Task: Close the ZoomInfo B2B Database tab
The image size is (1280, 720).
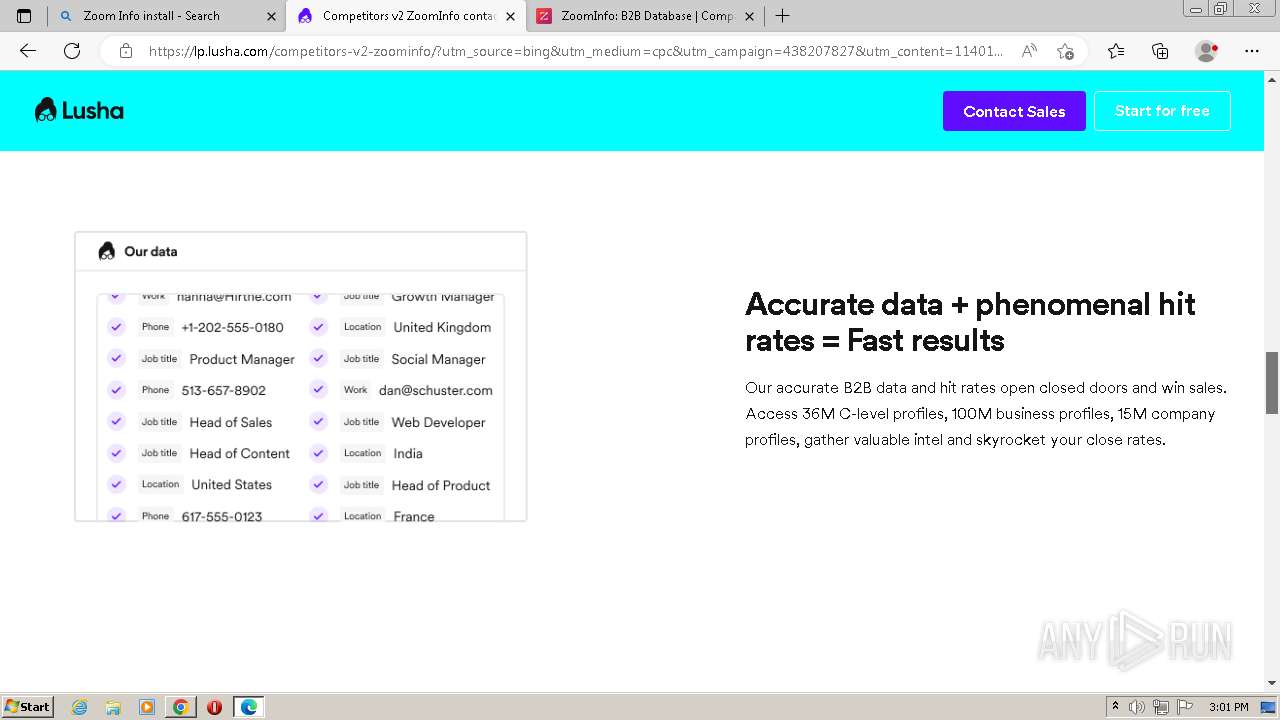Action: coord(749,16)
